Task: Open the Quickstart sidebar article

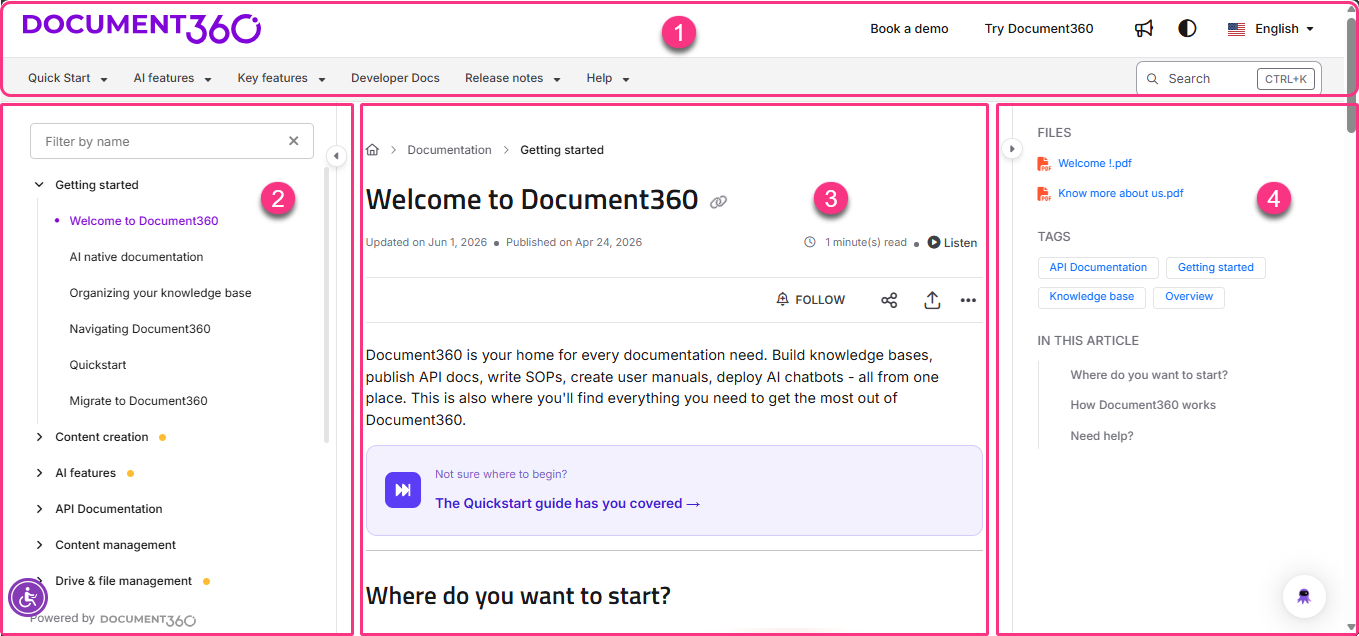Action: (98, 365)
